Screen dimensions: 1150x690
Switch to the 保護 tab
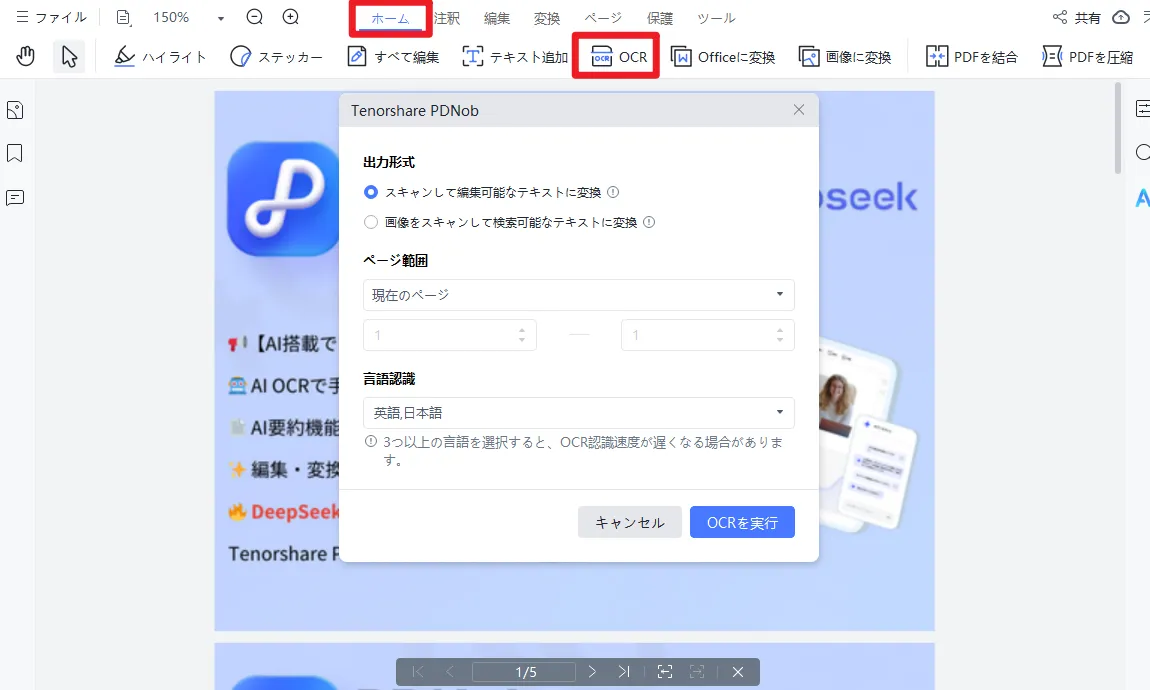point(659,18)
